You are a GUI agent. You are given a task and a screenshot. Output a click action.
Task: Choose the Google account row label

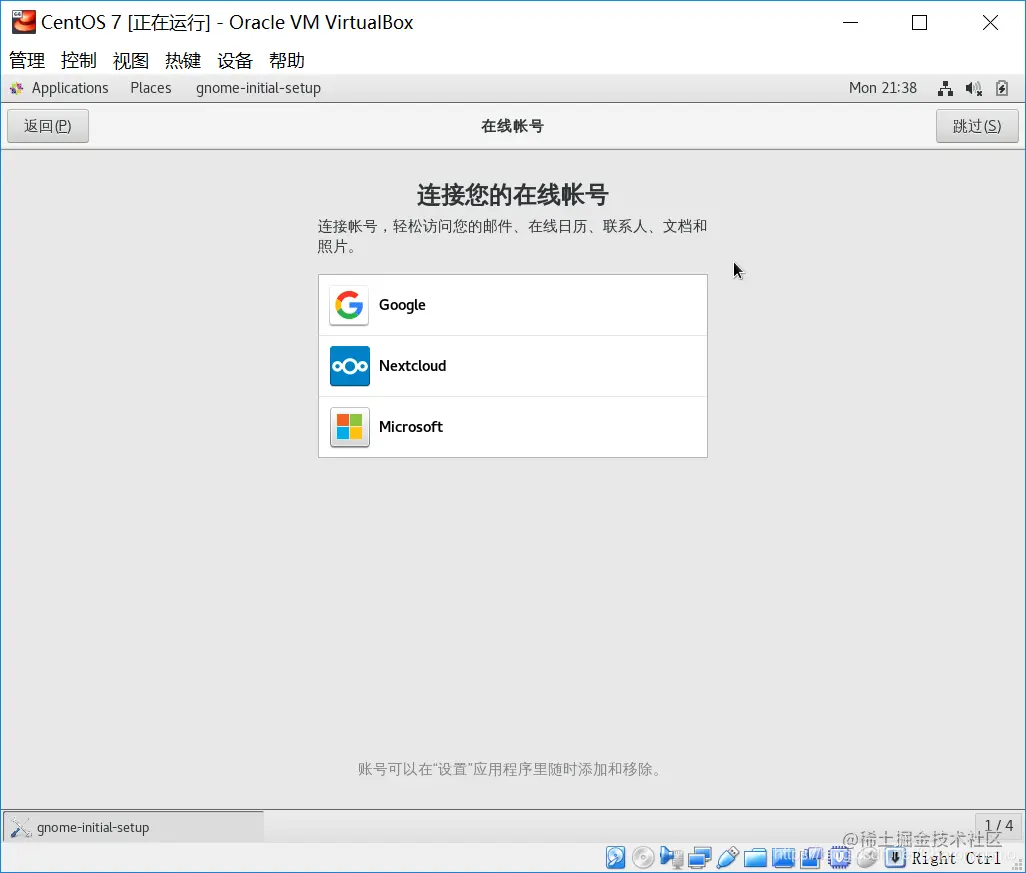pyautogui.click(x=402, y=305)
